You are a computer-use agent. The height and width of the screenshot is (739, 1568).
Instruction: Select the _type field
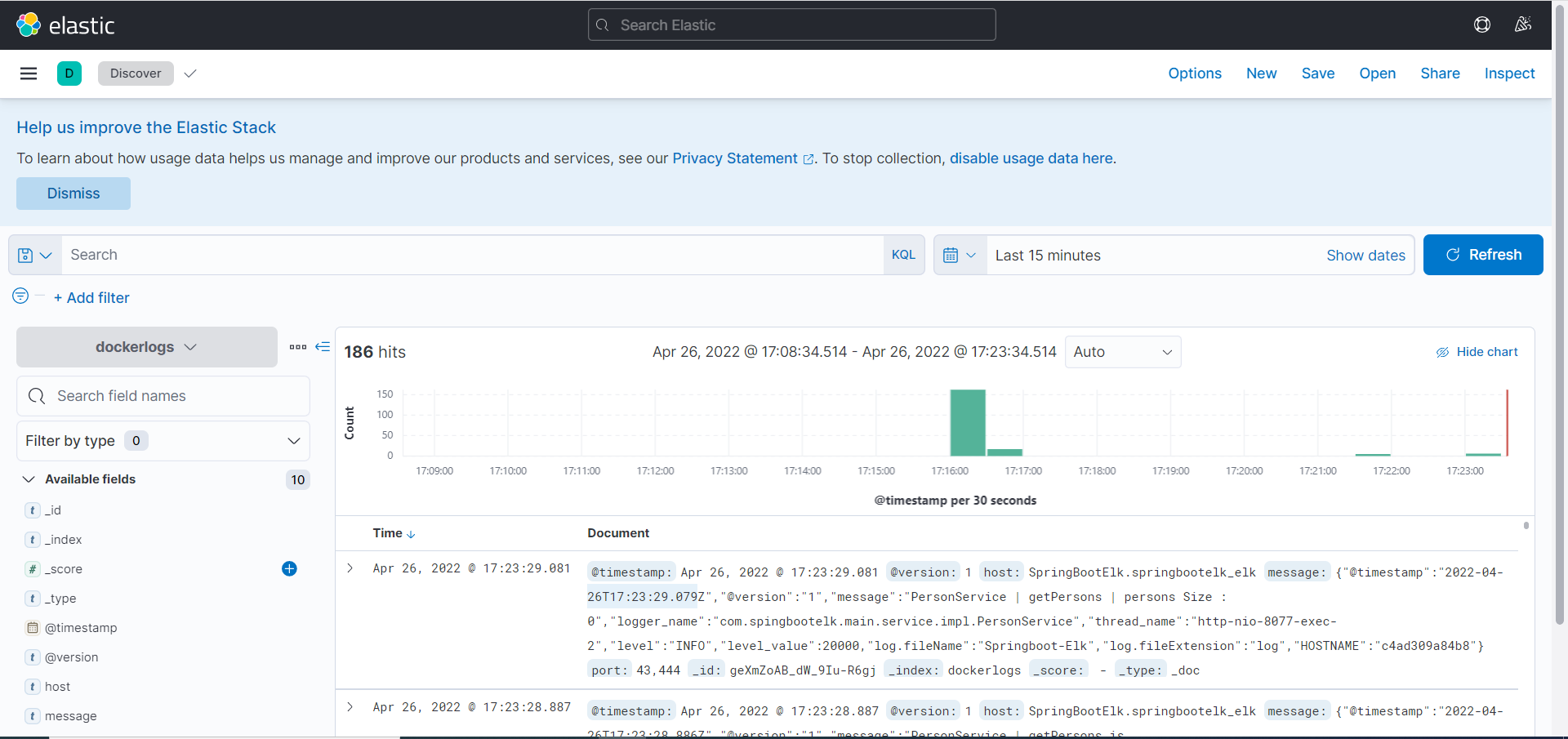pos(60,599)
